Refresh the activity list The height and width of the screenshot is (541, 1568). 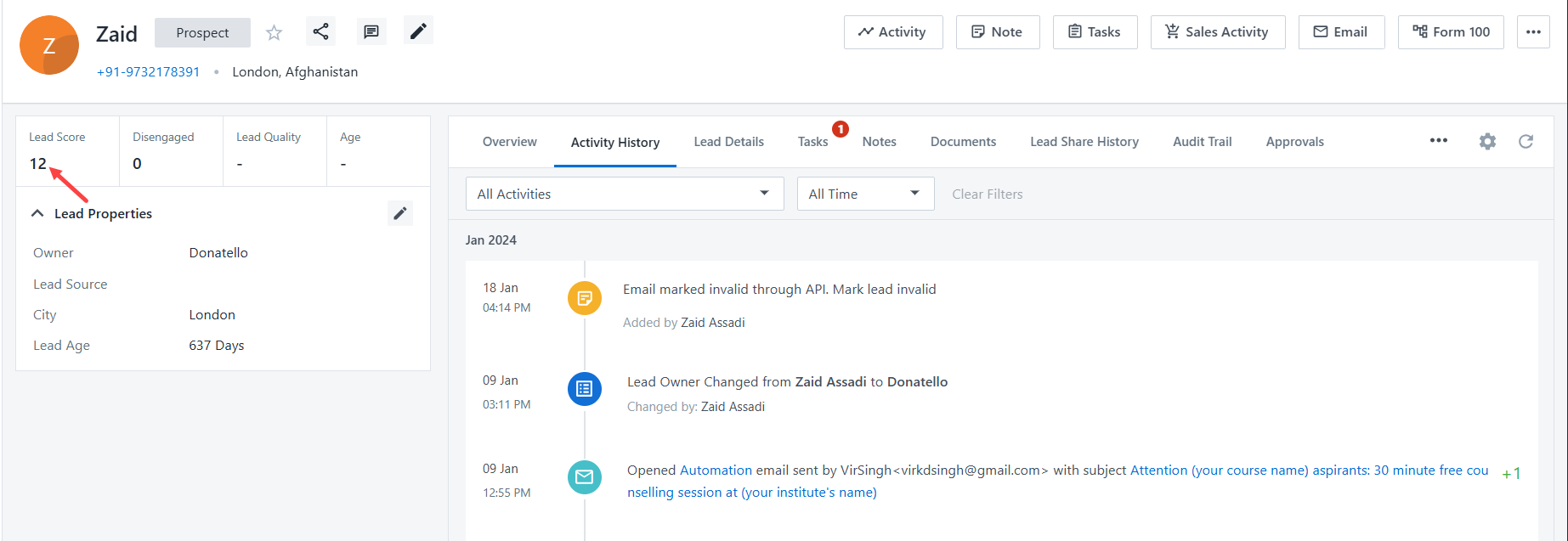tap(1526, 142)
